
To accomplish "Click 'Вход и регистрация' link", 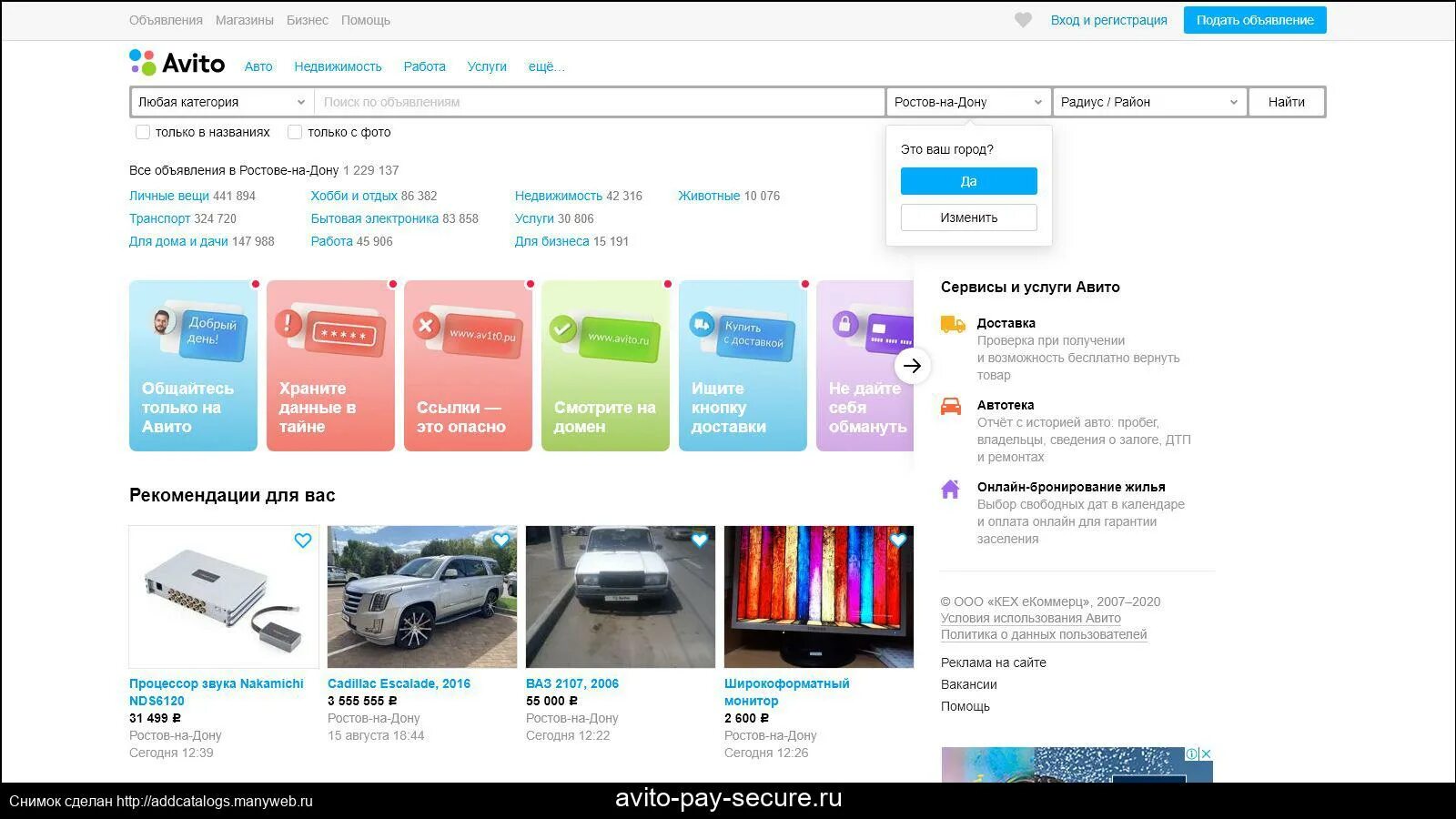I will (x=1108, y=20).
